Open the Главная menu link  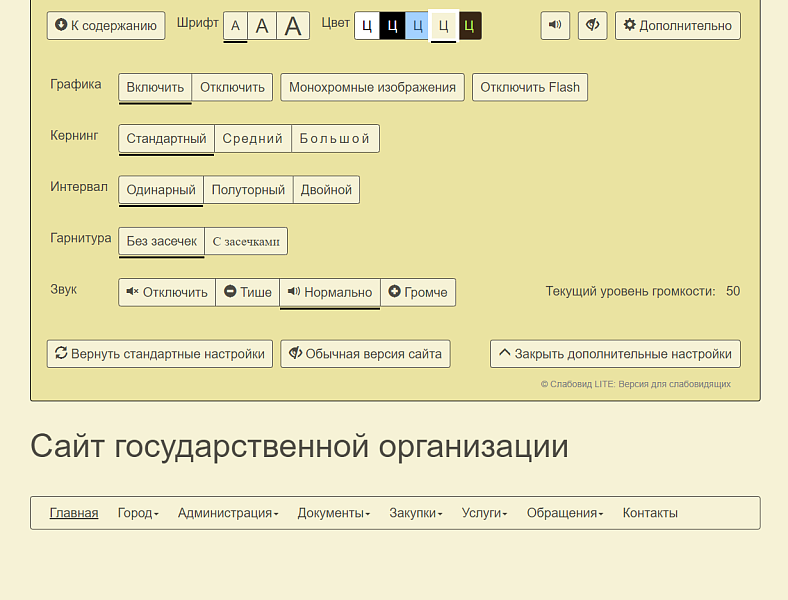(74, 513)
